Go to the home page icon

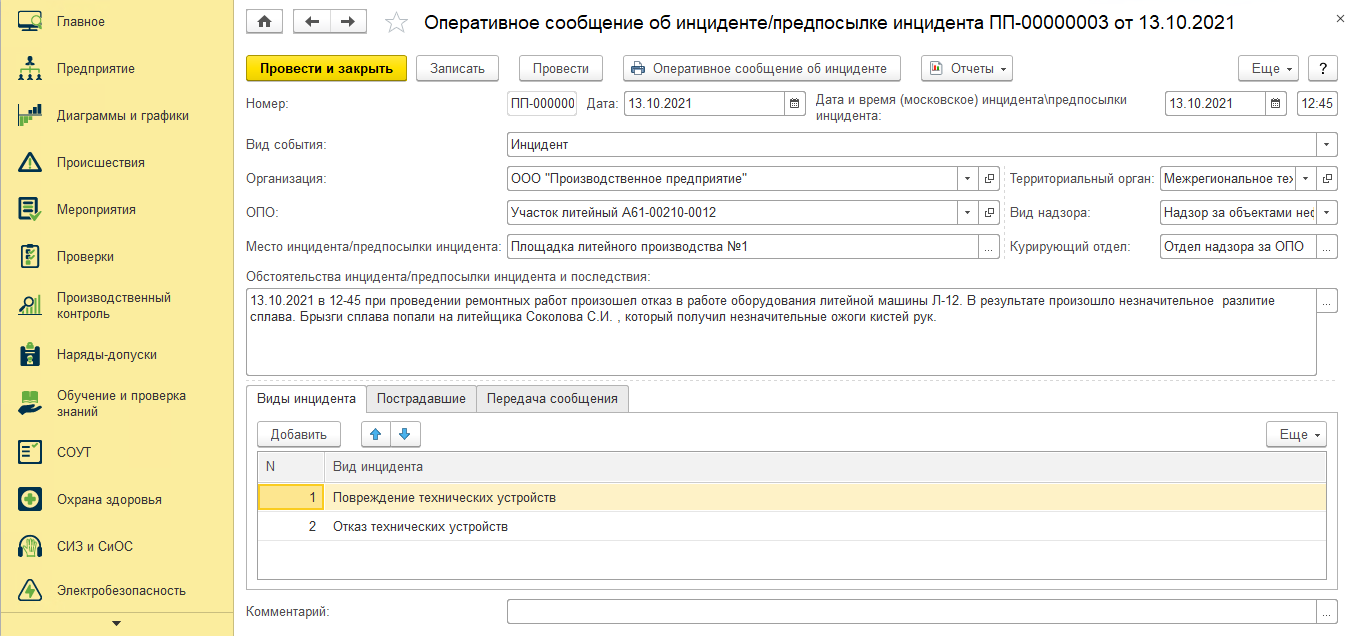coord(265,21)
